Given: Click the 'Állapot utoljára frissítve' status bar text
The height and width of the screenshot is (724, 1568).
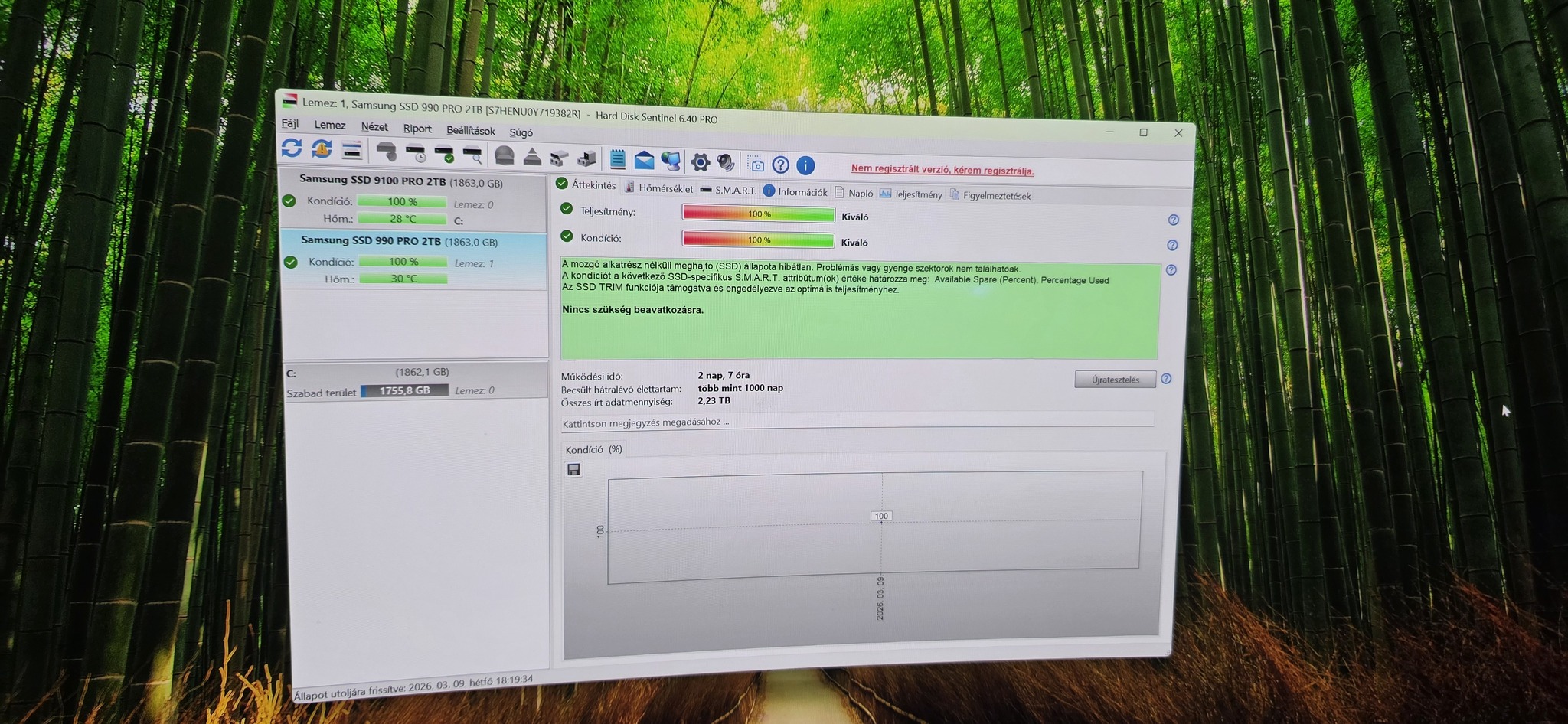Looking at the screenshot, I should point(413,686).
